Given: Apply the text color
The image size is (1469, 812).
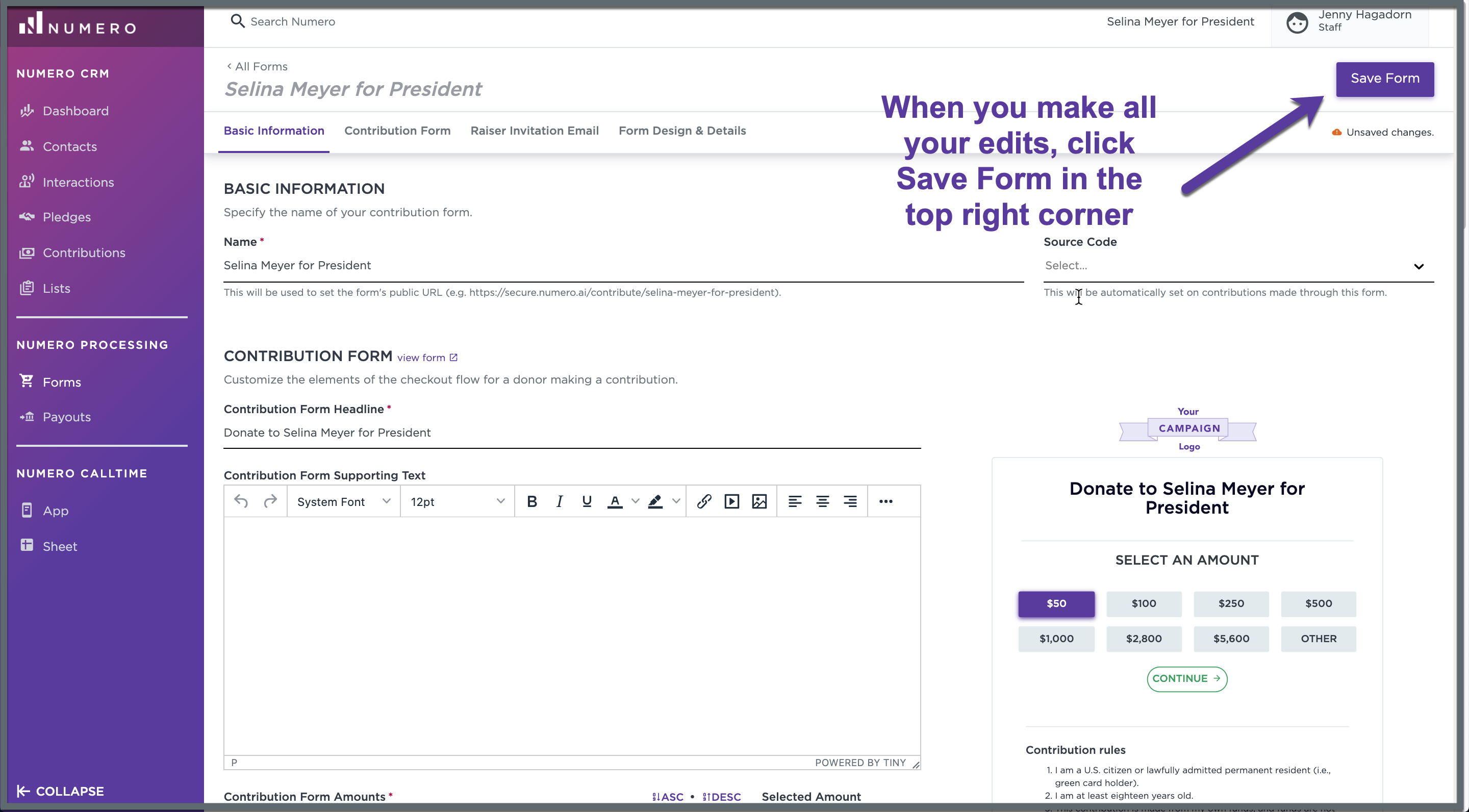Looking at the screenshot, I should (615, 502).
